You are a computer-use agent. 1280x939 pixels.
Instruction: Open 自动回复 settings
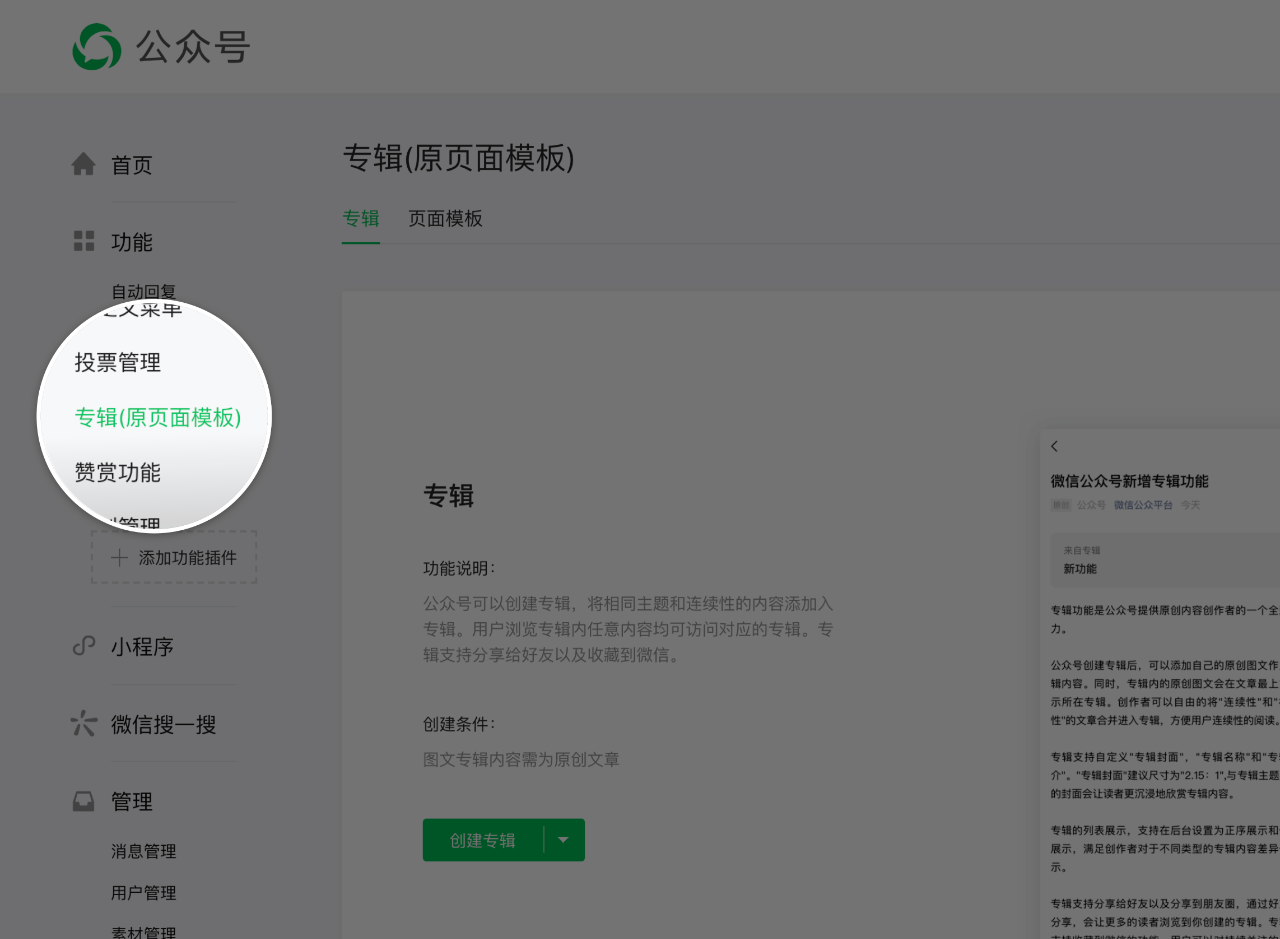coord(141,291)
